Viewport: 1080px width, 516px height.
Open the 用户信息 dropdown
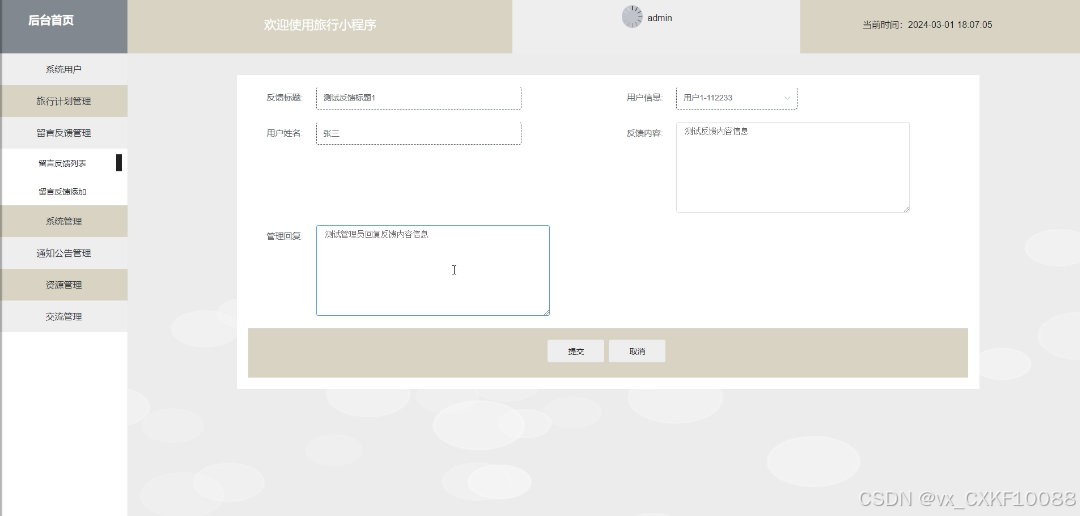click(737, 98)
